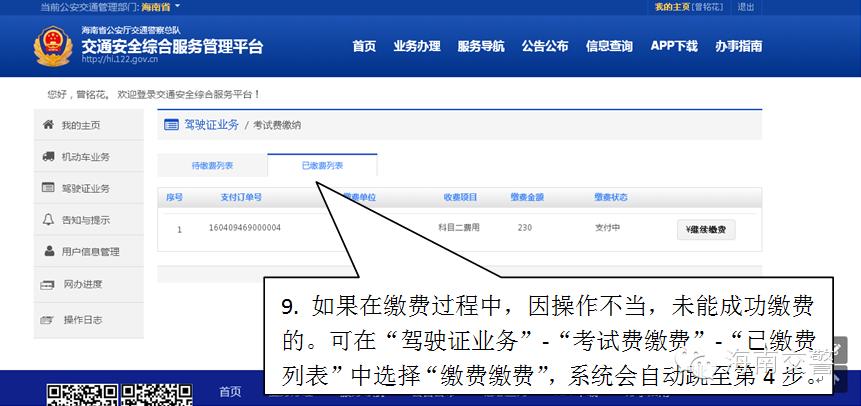
Task: Open the 信息查询 navigation menu
Action: point(609,46)
